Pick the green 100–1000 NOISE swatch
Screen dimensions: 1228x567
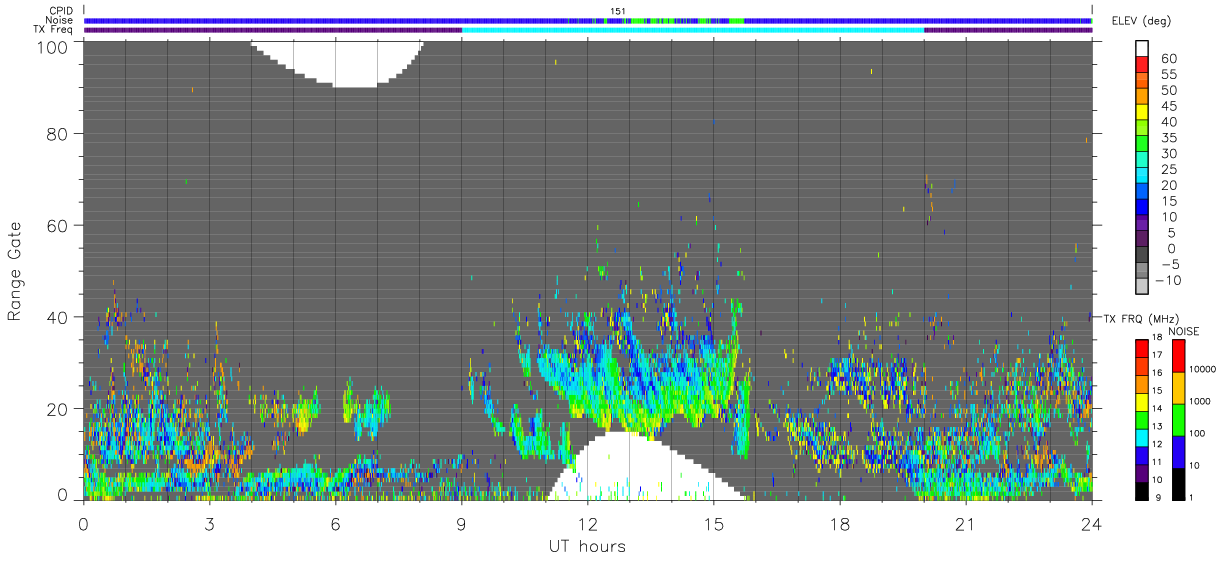[1178, 419]
